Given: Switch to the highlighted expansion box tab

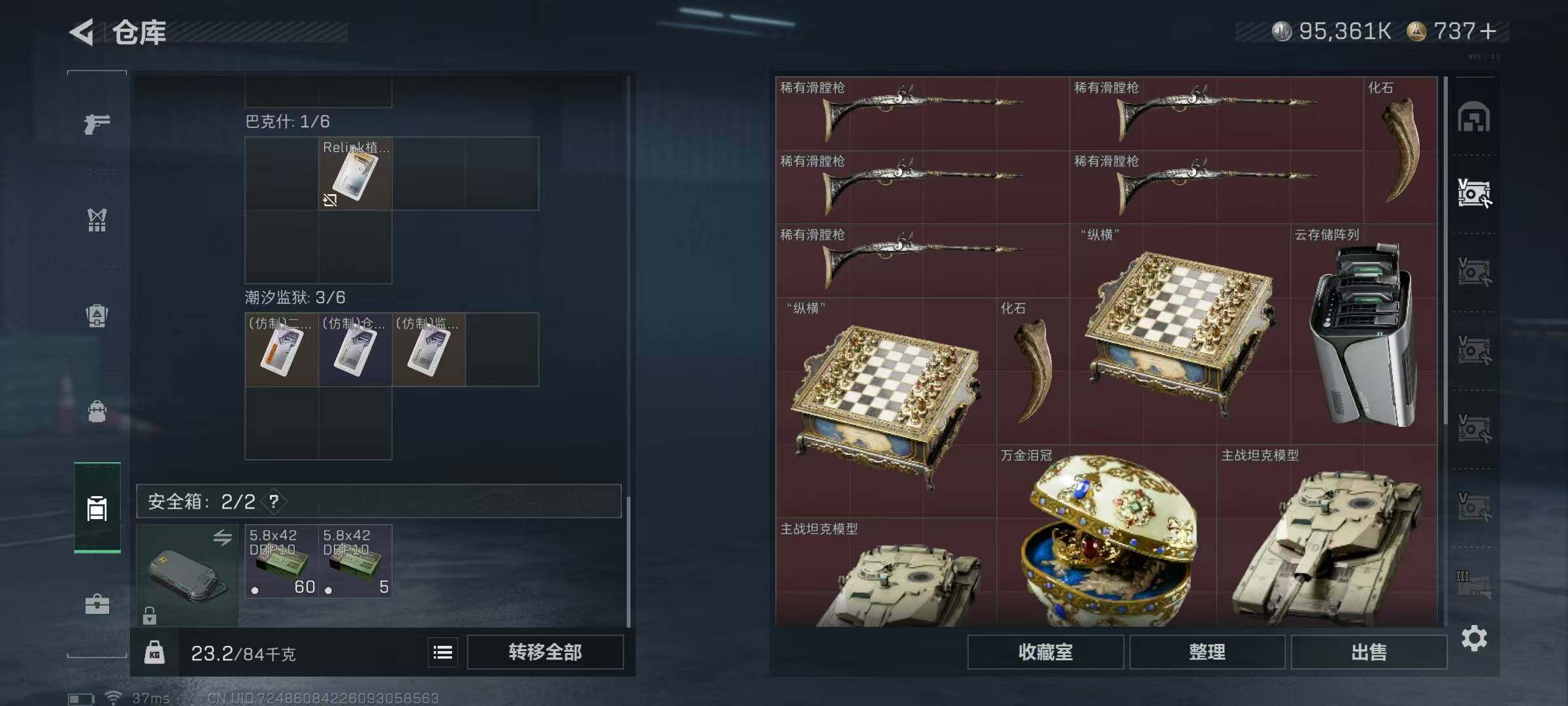Looking at the screenshot, I should coord(1474,193).
